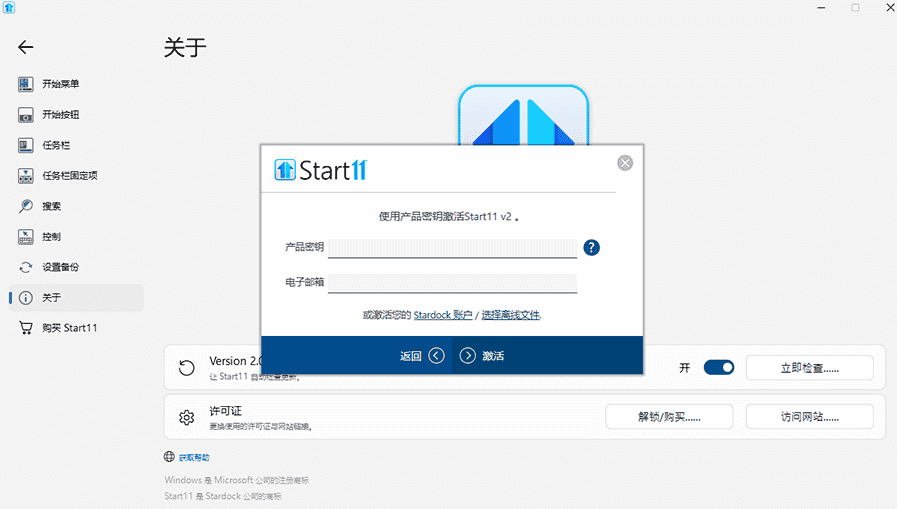Image resolution: width=897 pixels, height=509 pixels.
Task: Open the 选择离线文件 link
Action: tap(510, 315)
